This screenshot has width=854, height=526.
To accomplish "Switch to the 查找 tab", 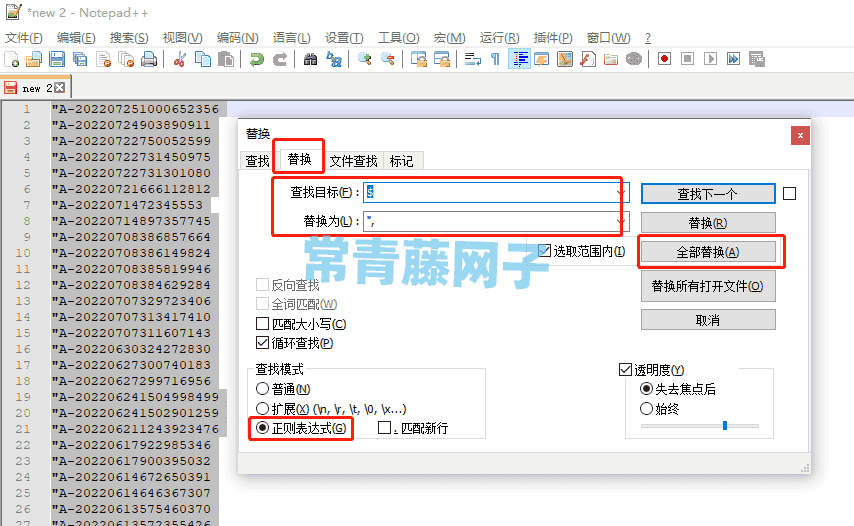I will point(257,161).
